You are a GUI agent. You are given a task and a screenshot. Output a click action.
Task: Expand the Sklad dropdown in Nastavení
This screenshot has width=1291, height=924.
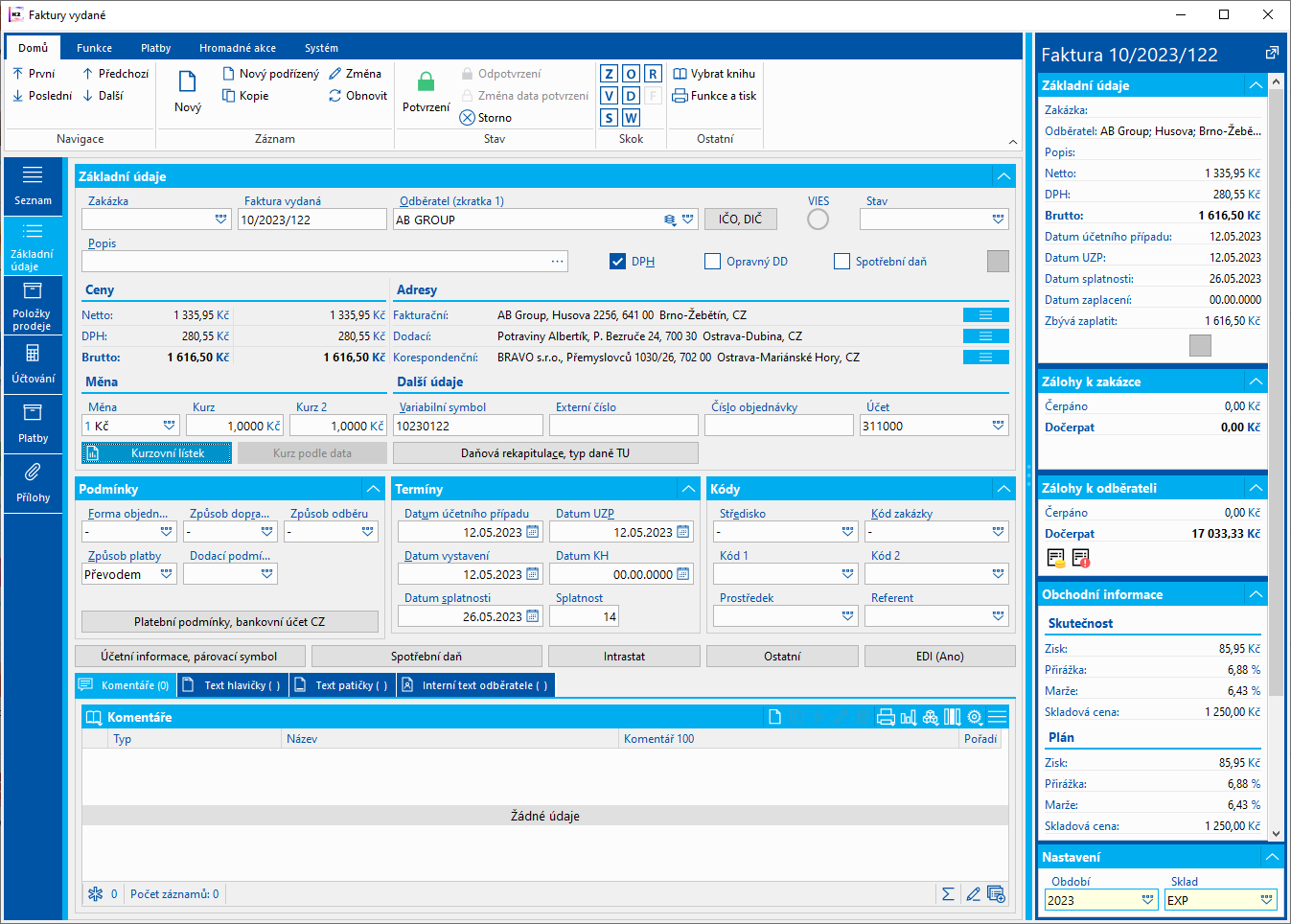1266,900
